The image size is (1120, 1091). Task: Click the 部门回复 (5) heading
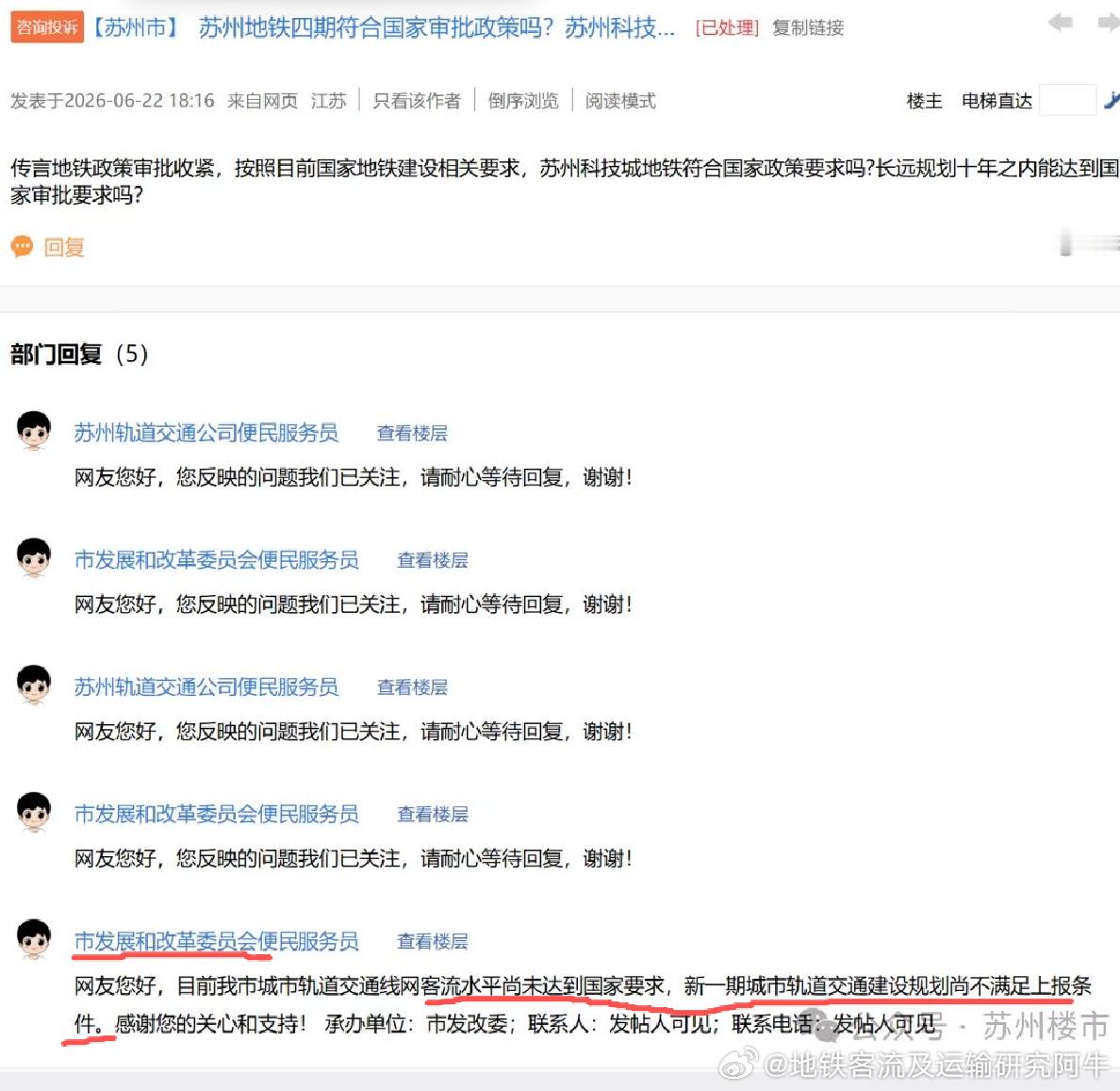79,355
